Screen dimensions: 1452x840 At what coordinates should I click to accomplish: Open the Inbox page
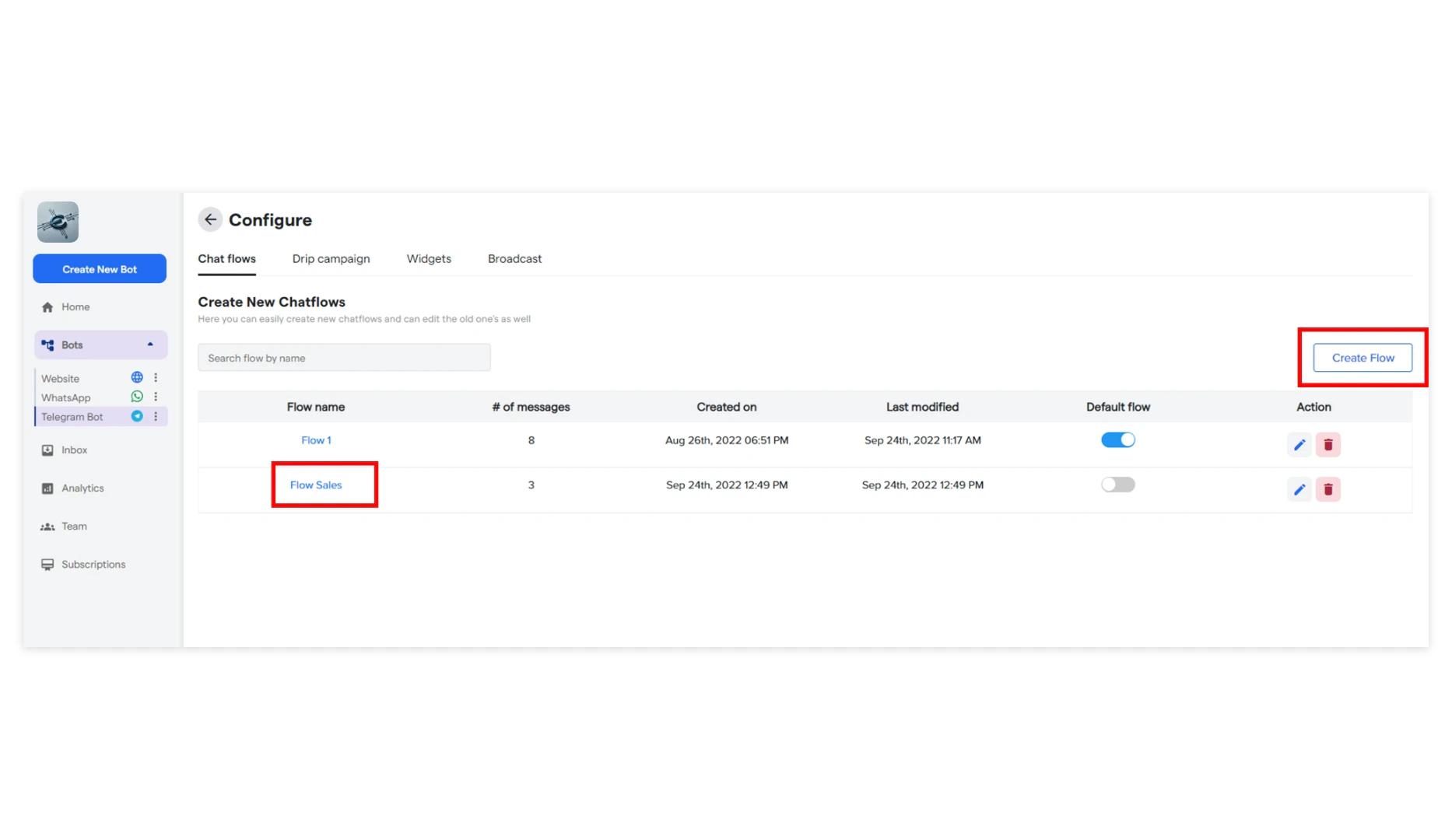(74, 450)
